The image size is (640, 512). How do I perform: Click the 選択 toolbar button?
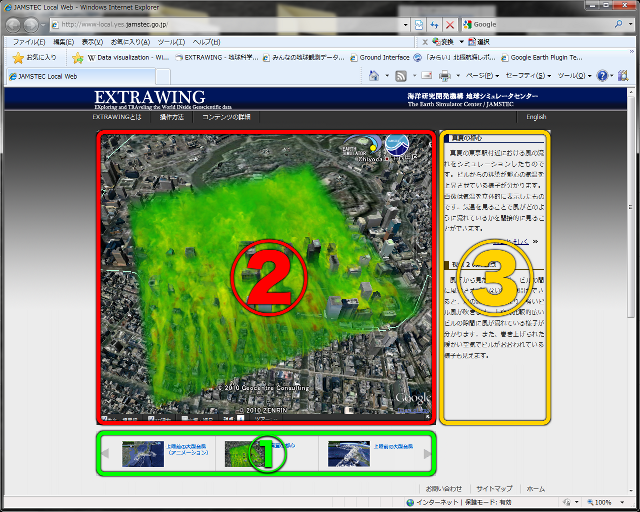tap(479, 42)
